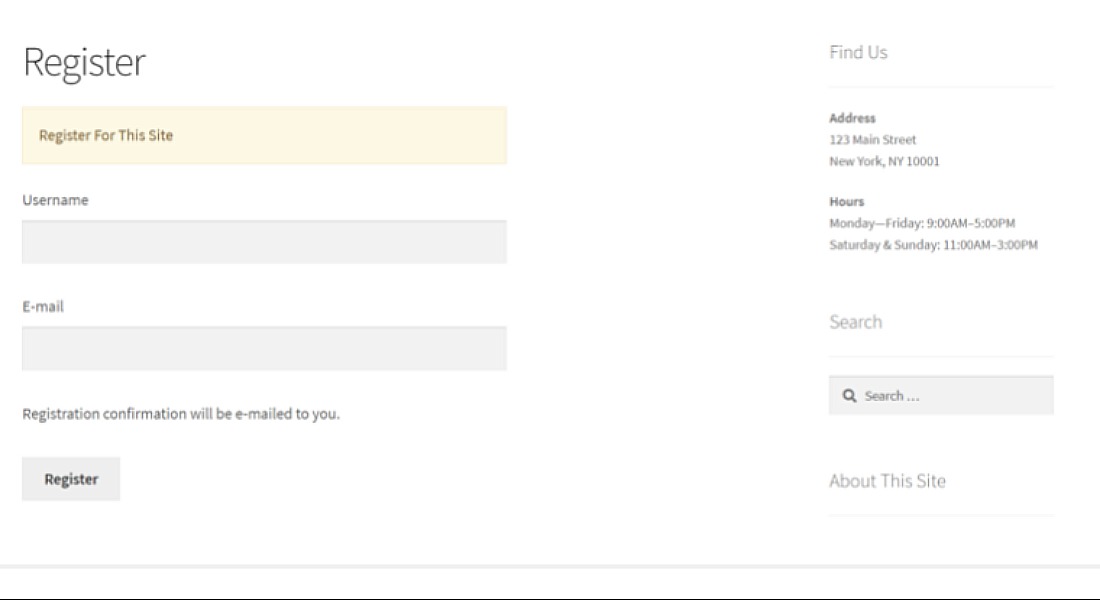Click the Username field label
1100x600 pixels.
[x=55, y=200]
